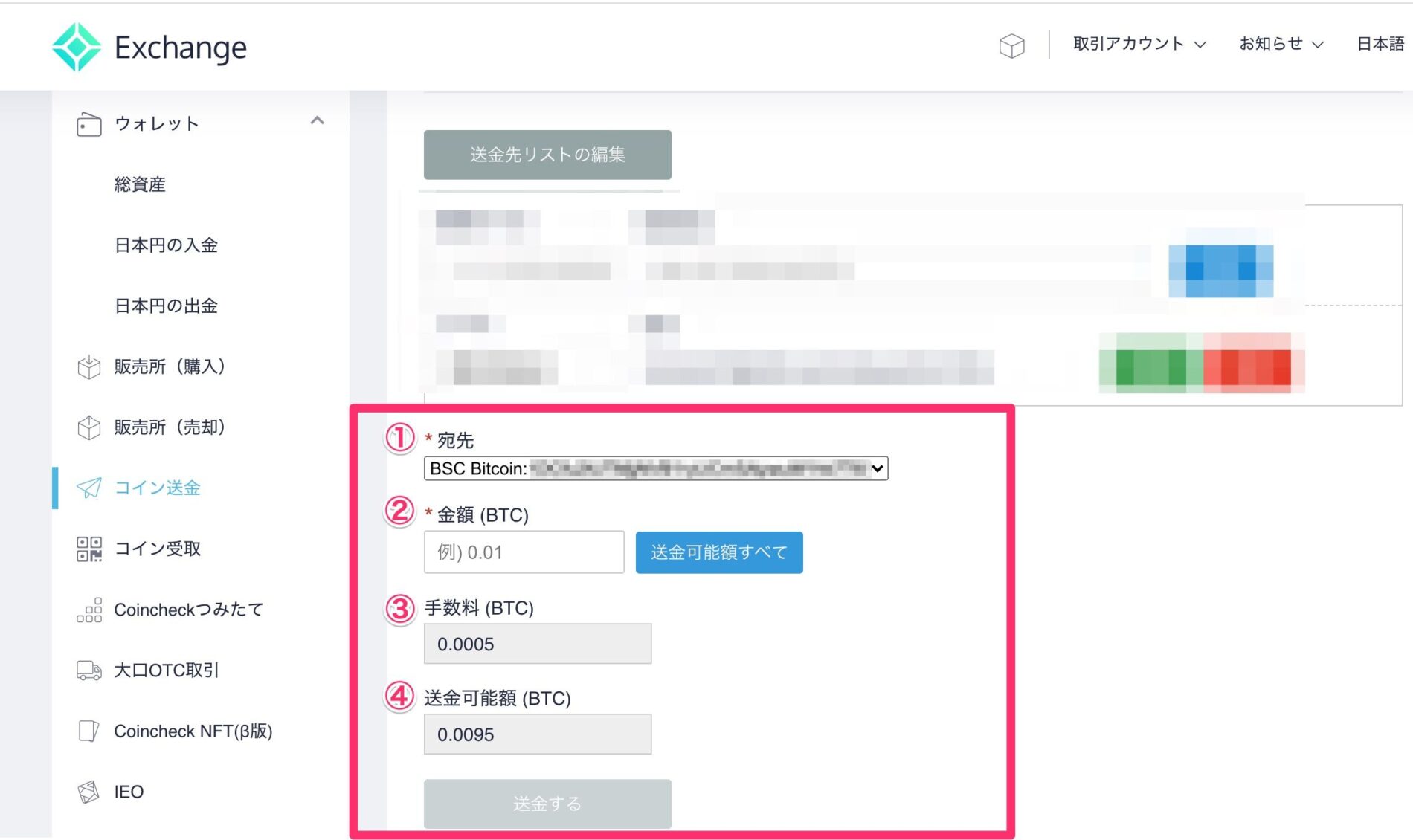Screen dimensions: 1413x840
Task: Click the 送金する submit button
Action: (x=547, y=804)
